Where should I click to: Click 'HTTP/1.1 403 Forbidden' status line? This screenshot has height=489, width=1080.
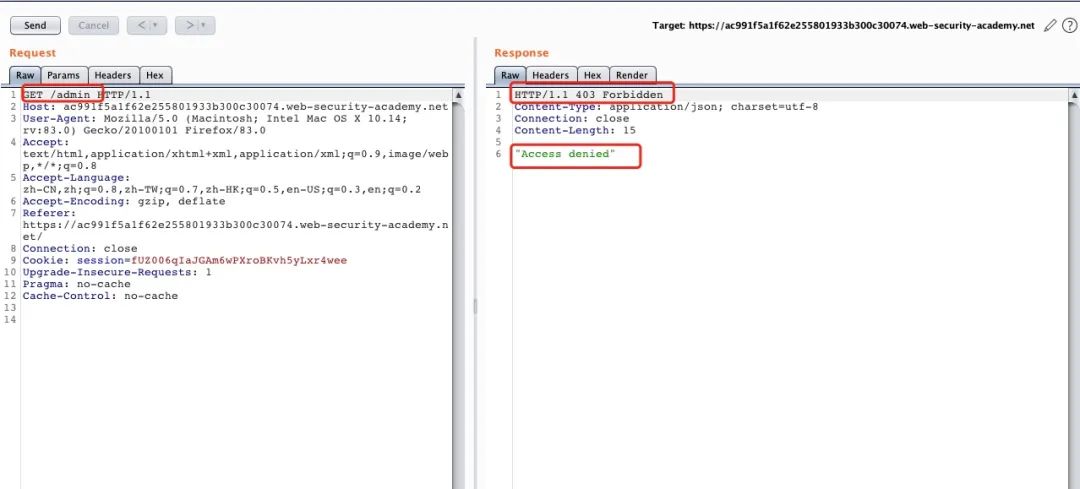(589, 95)
